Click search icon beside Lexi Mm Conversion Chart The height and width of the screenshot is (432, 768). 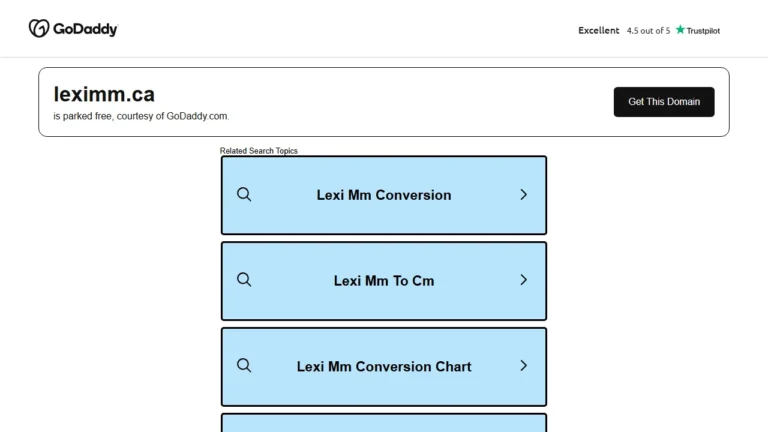pos(244,365)
